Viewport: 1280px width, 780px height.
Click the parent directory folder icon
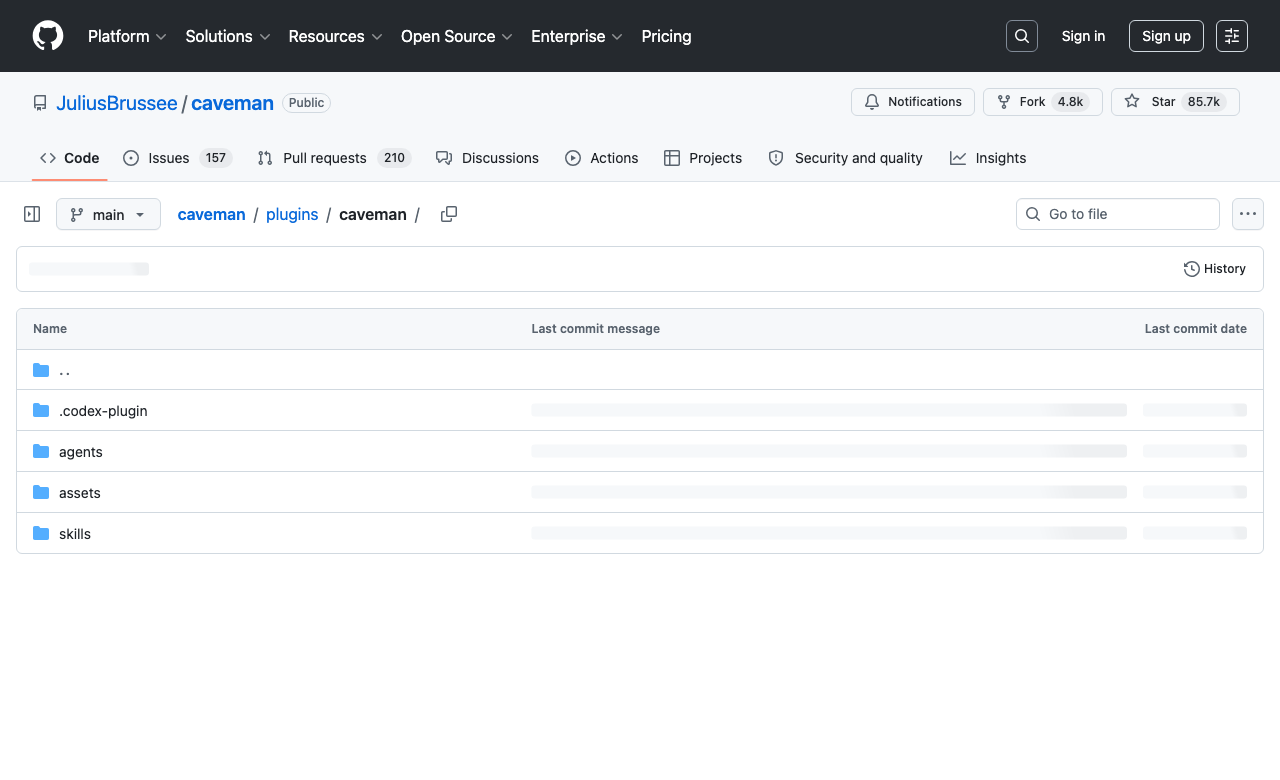(41, 370)
